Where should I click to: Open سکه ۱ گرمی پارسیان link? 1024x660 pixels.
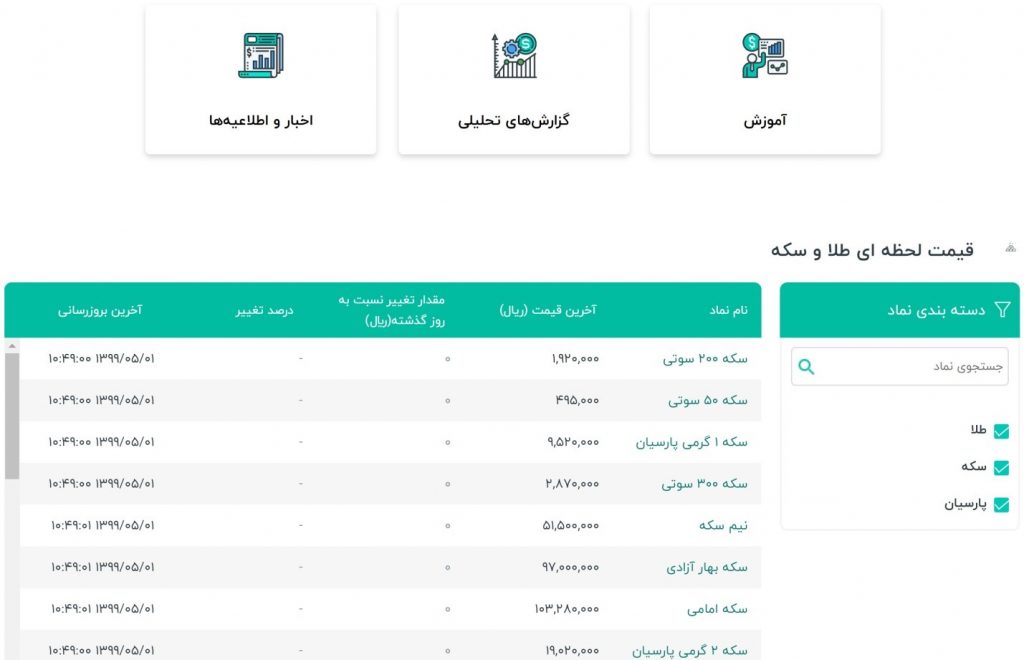[x=692, y=442]
